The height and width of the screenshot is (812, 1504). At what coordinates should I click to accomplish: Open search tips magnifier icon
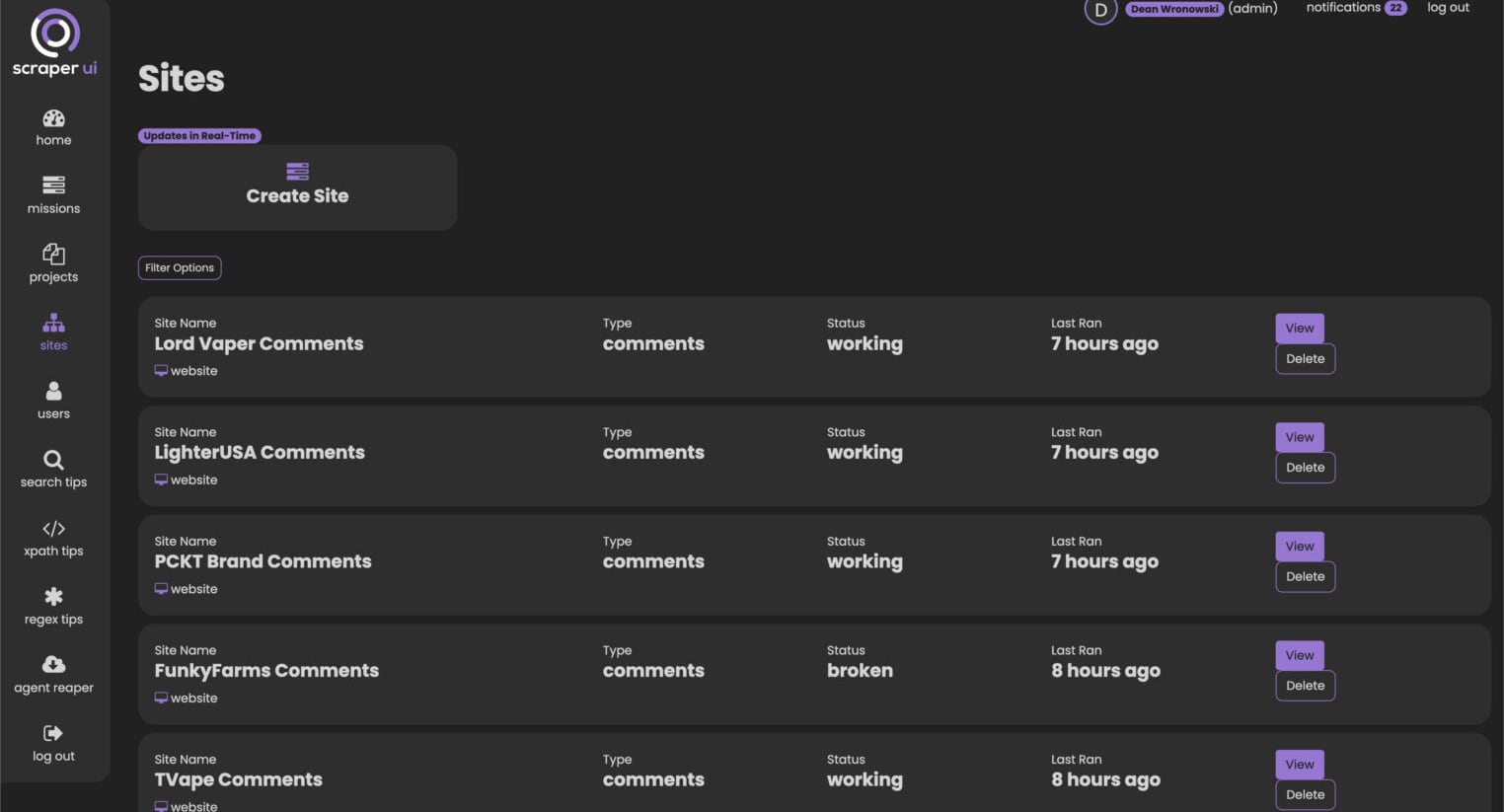tap(53, 460)
